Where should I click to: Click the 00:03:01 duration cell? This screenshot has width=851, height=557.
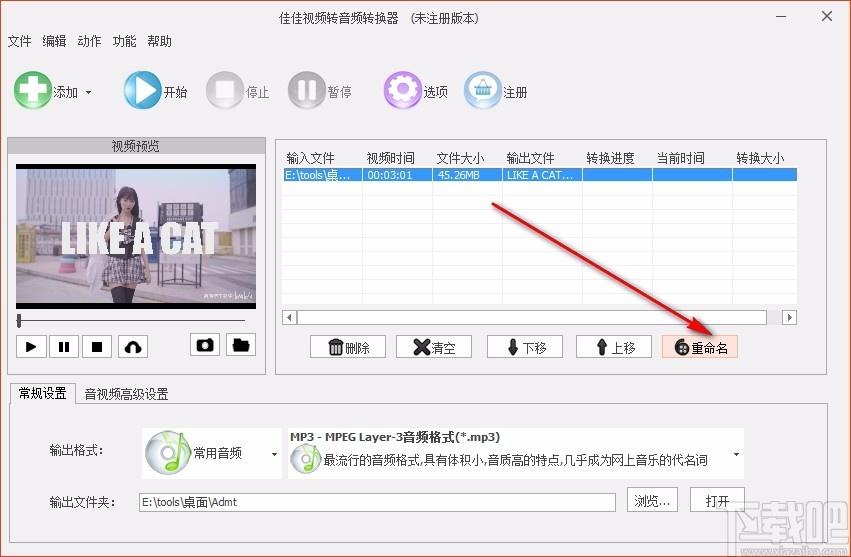pos(397,175)
